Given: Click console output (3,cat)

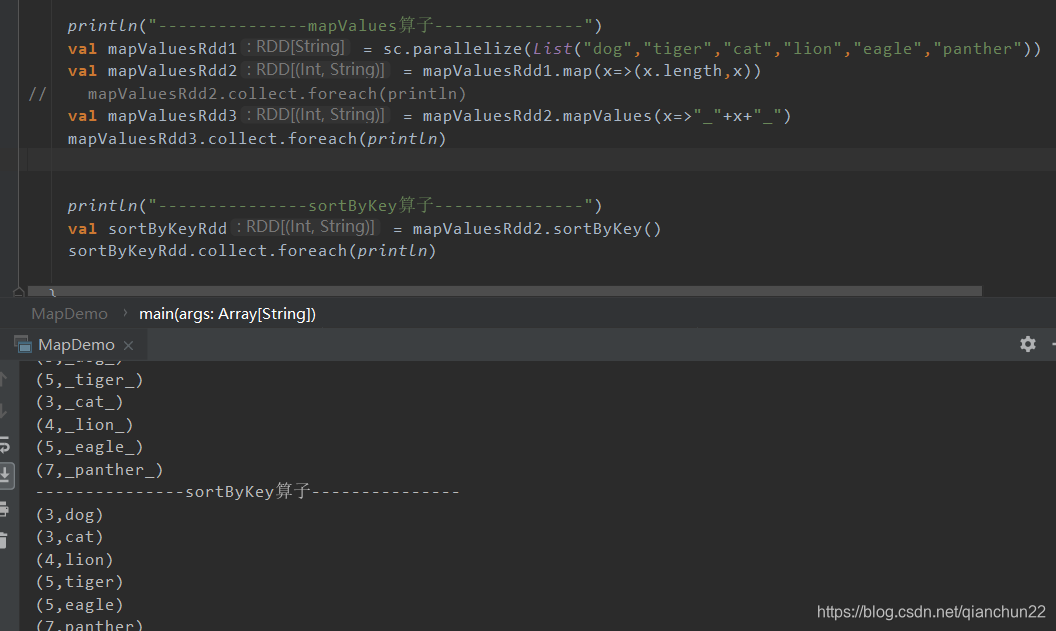Looking at the screenshot, I should (69, 537).
